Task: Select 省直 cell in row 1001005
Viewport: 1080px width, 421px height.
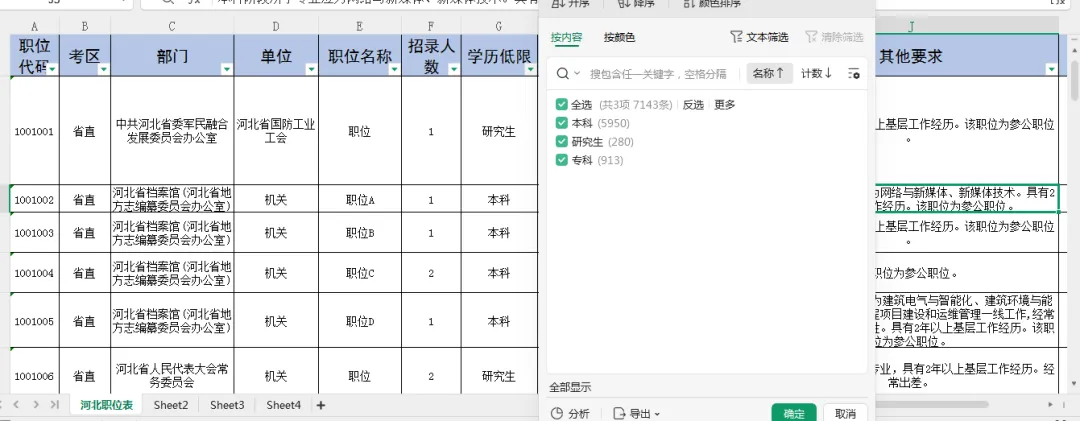Action: coord(85,321)
